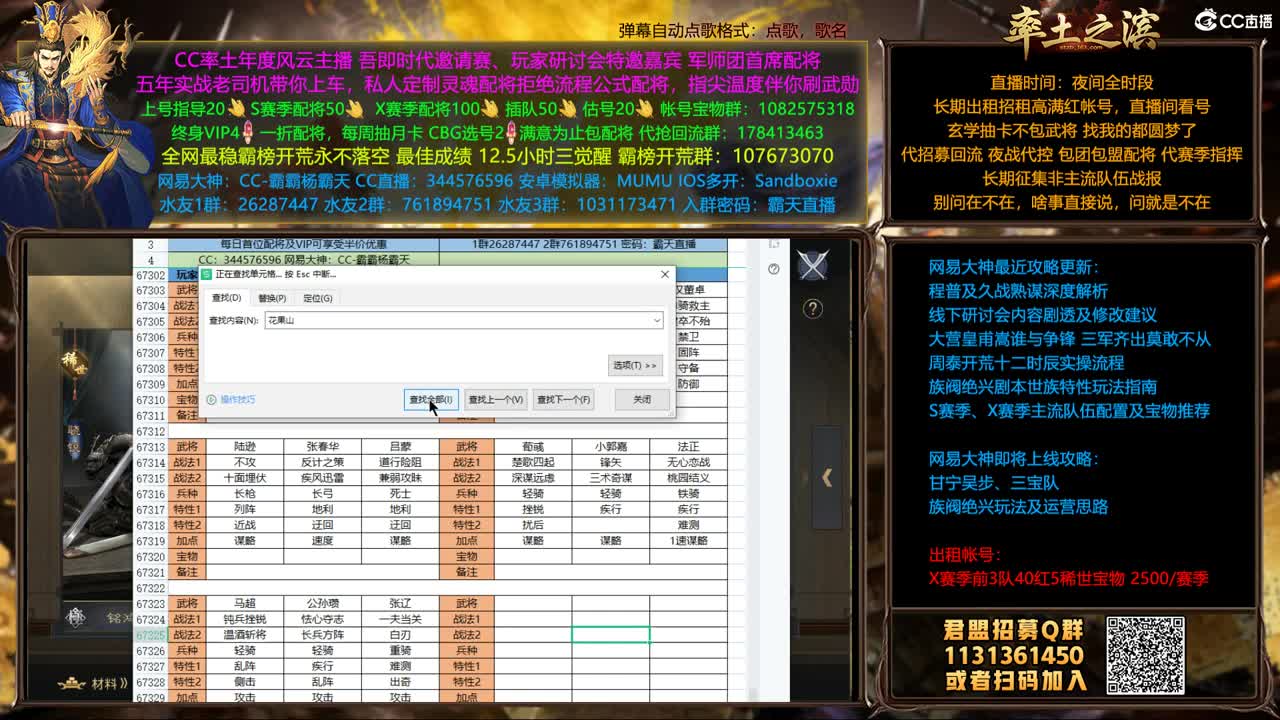Select cell 无心恋战

pos(688,463)
